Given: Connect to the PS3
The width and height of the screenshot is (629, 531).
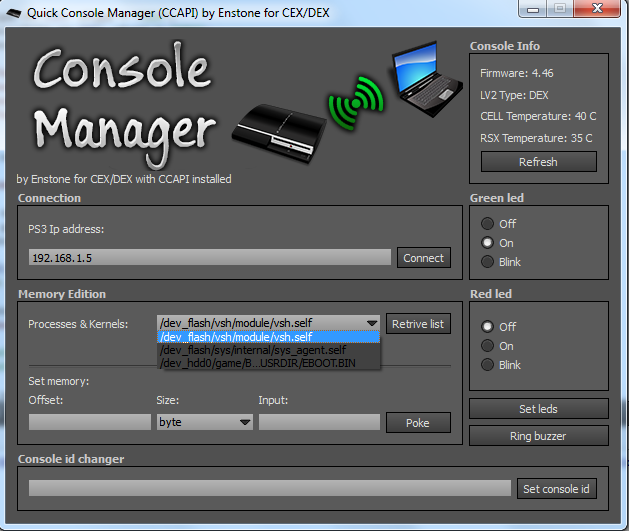Looking at the screenshot, I should (x=424, y=257).
